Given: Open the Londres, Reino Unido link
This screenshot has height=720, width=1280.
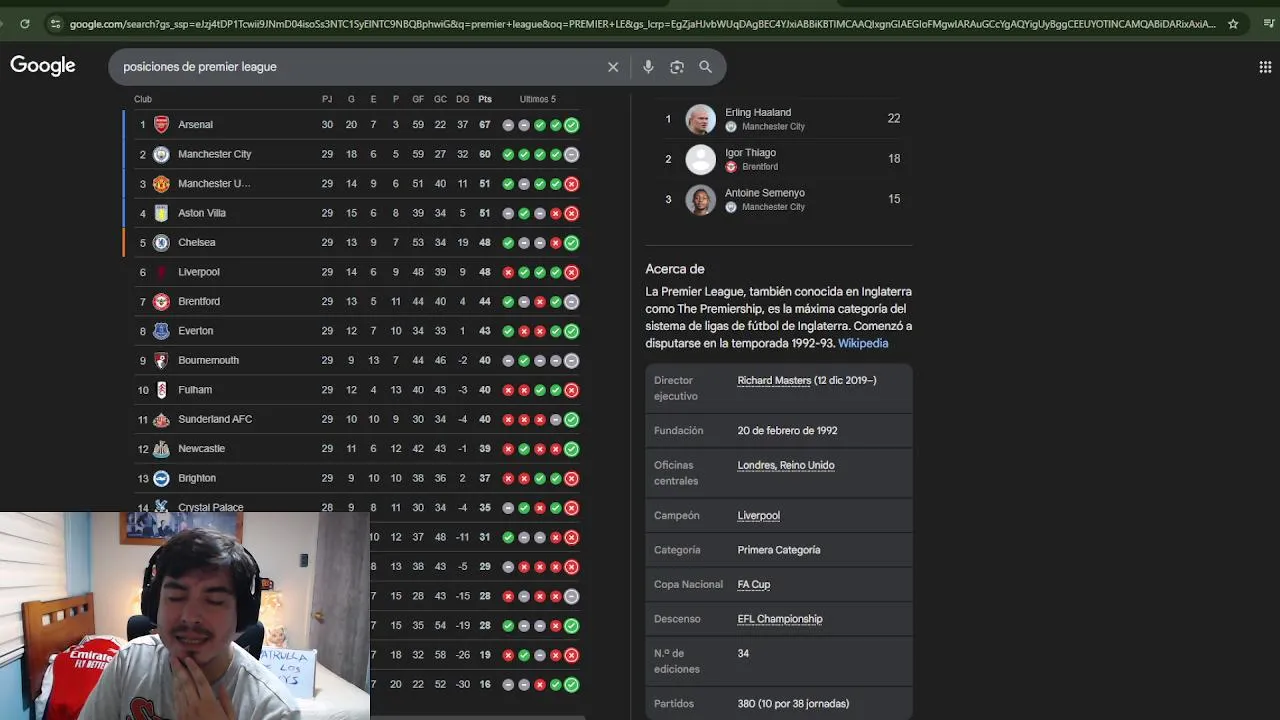Looking at the screenshot, I should click(x=786, y=465).
